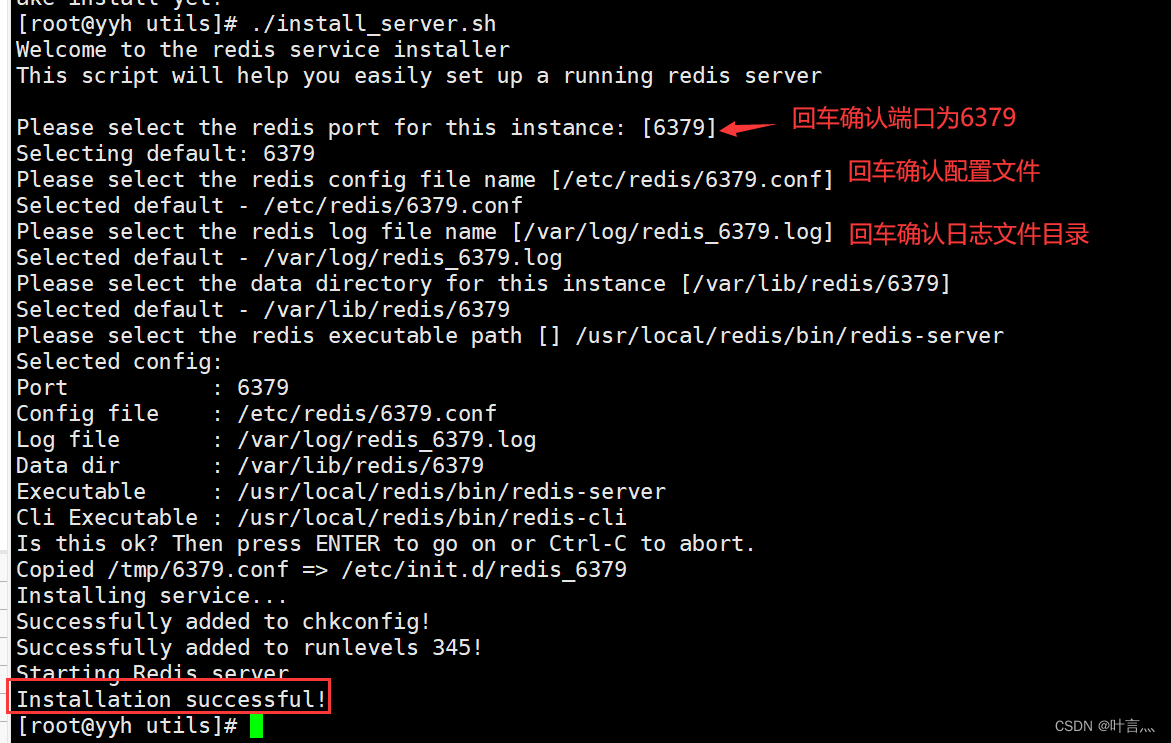The image size is (1171, 743).
Task: Click the '[/var/log/redis_6379.log]' log file prompt
Action: pyautogui.click(x=672, y=231)
